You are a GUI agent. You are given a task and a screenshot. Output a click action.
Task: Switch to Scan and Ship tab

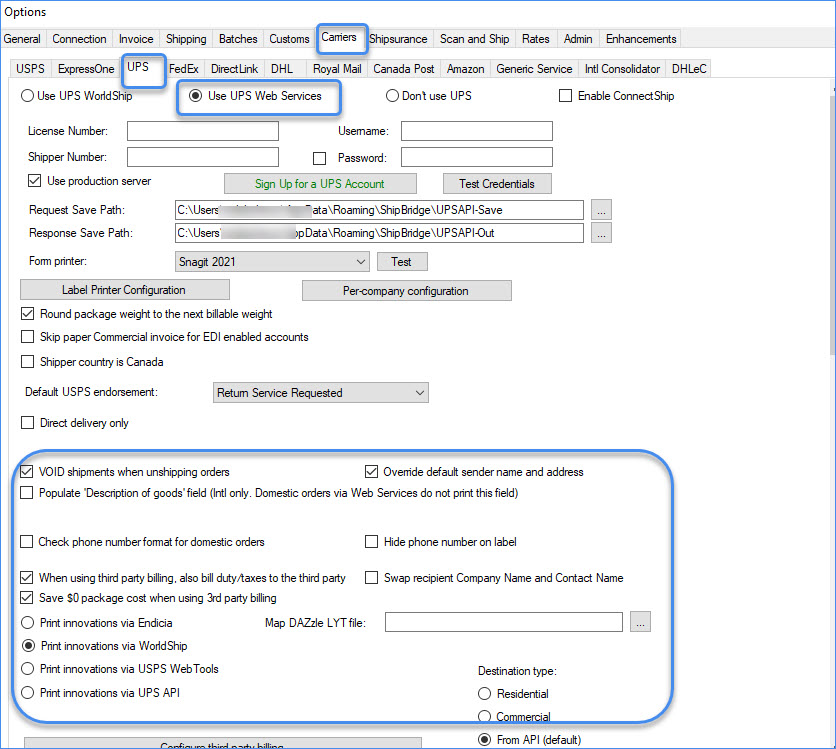[475, 39]
